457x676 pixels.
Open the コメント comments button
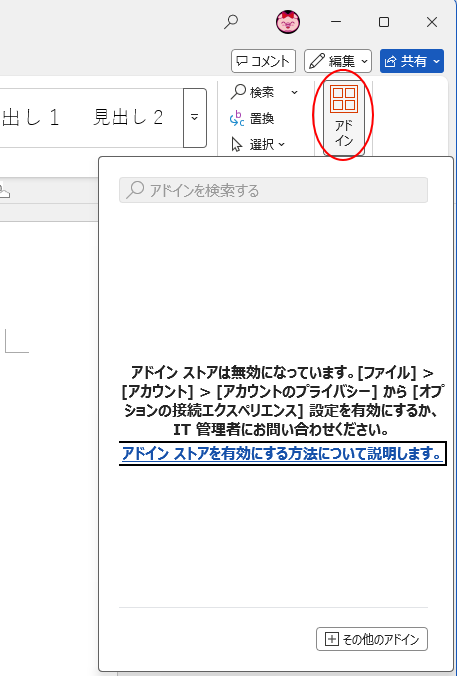(263, 61)
